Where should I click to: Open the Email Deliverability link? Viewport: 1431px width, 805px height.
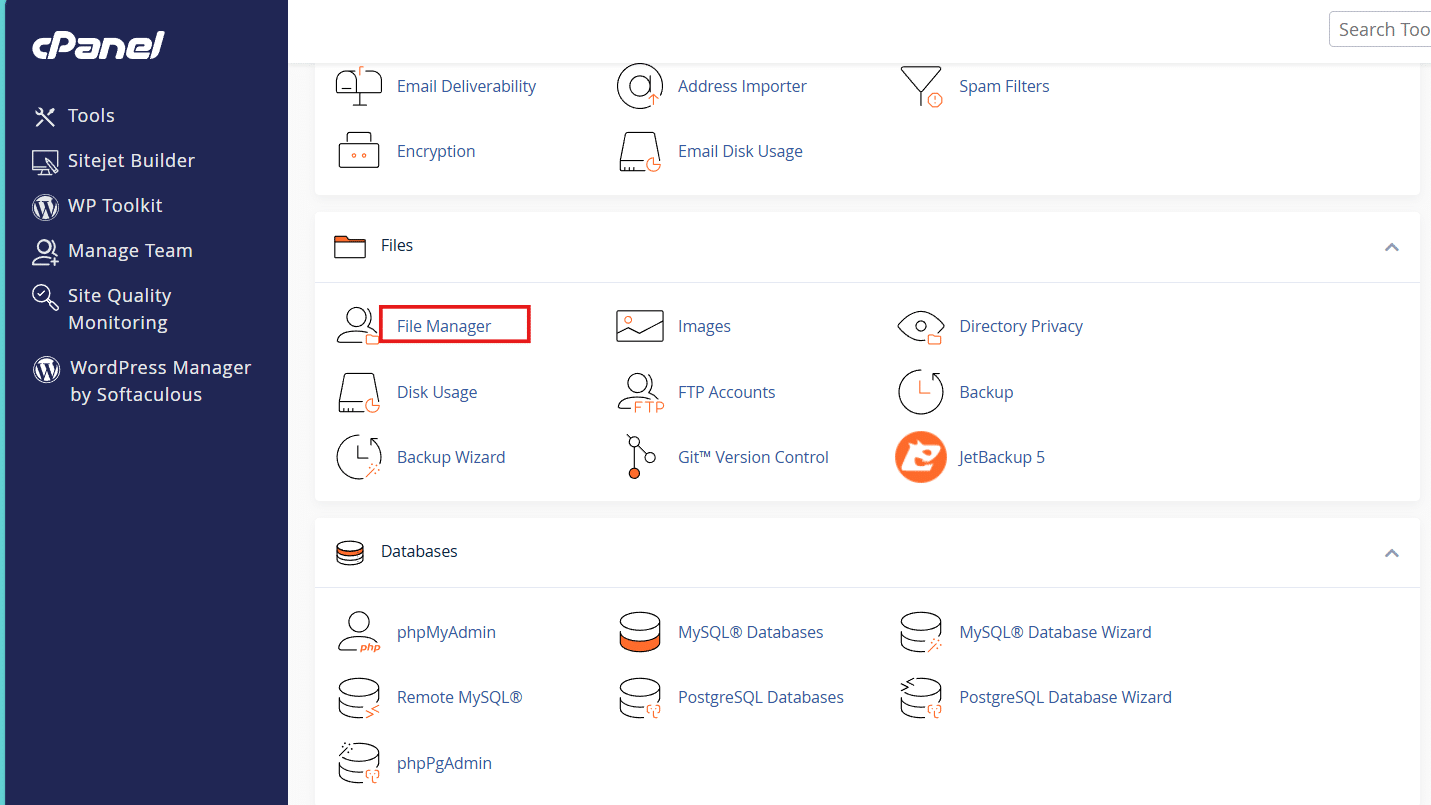click(466, 86)
